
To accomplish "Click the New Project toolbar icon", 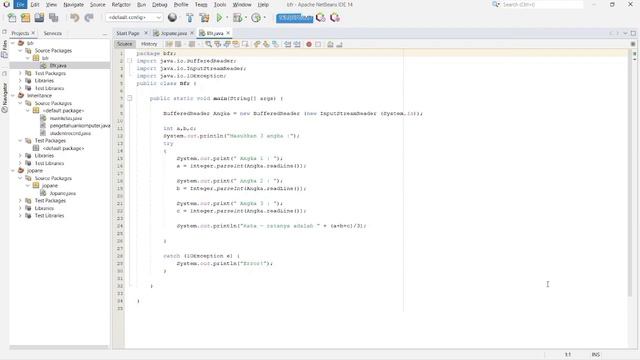I will pos(26,18).
